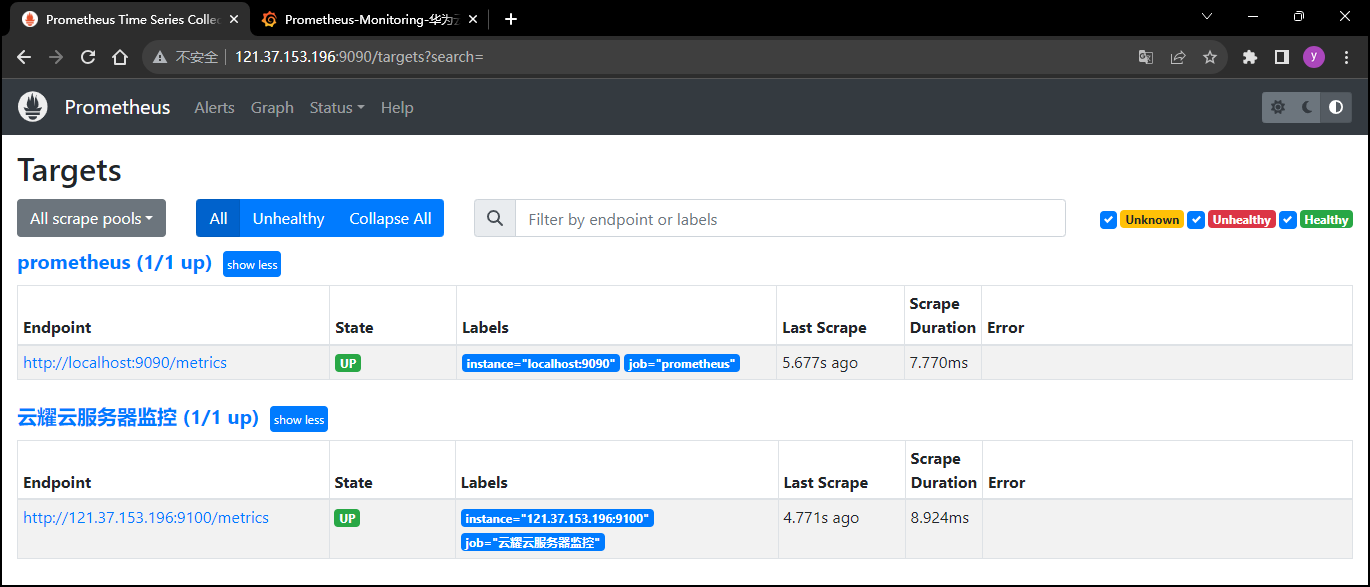Open the Alerts page
Viewport: 1370px width, 587px height.
coord(214,107)
